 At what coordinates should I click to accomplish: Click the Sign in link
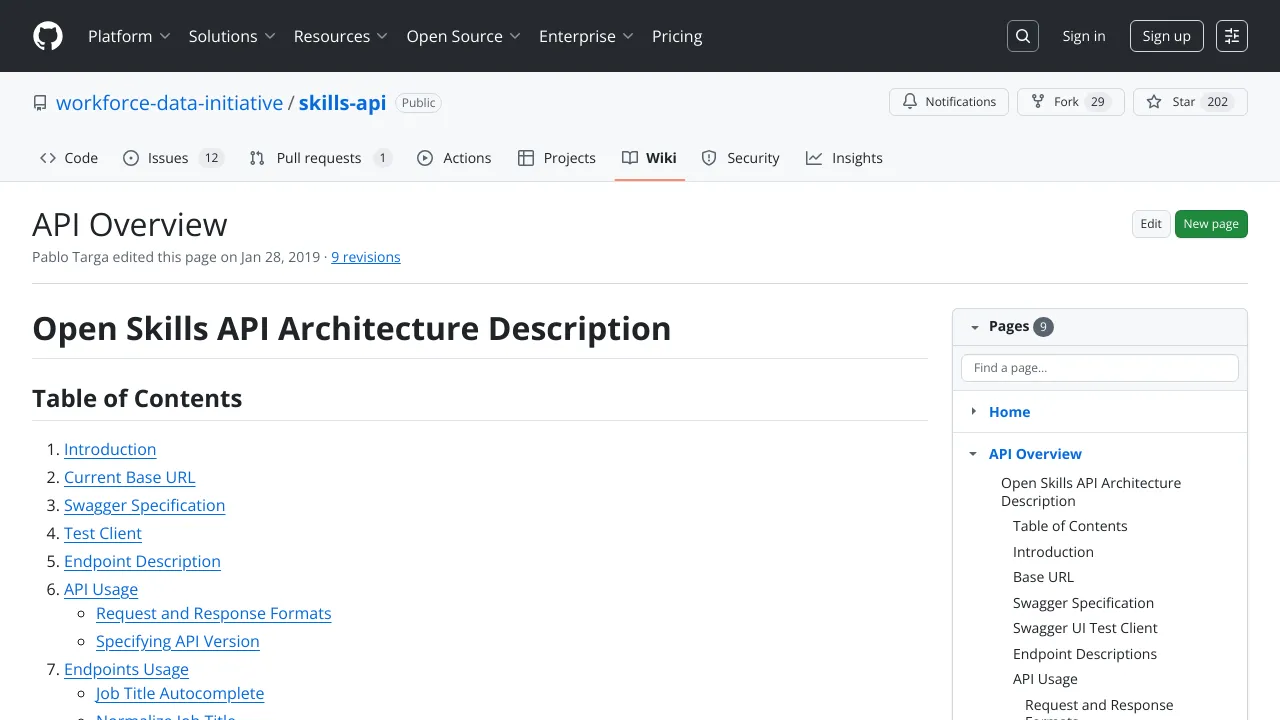click(1084, 36)
